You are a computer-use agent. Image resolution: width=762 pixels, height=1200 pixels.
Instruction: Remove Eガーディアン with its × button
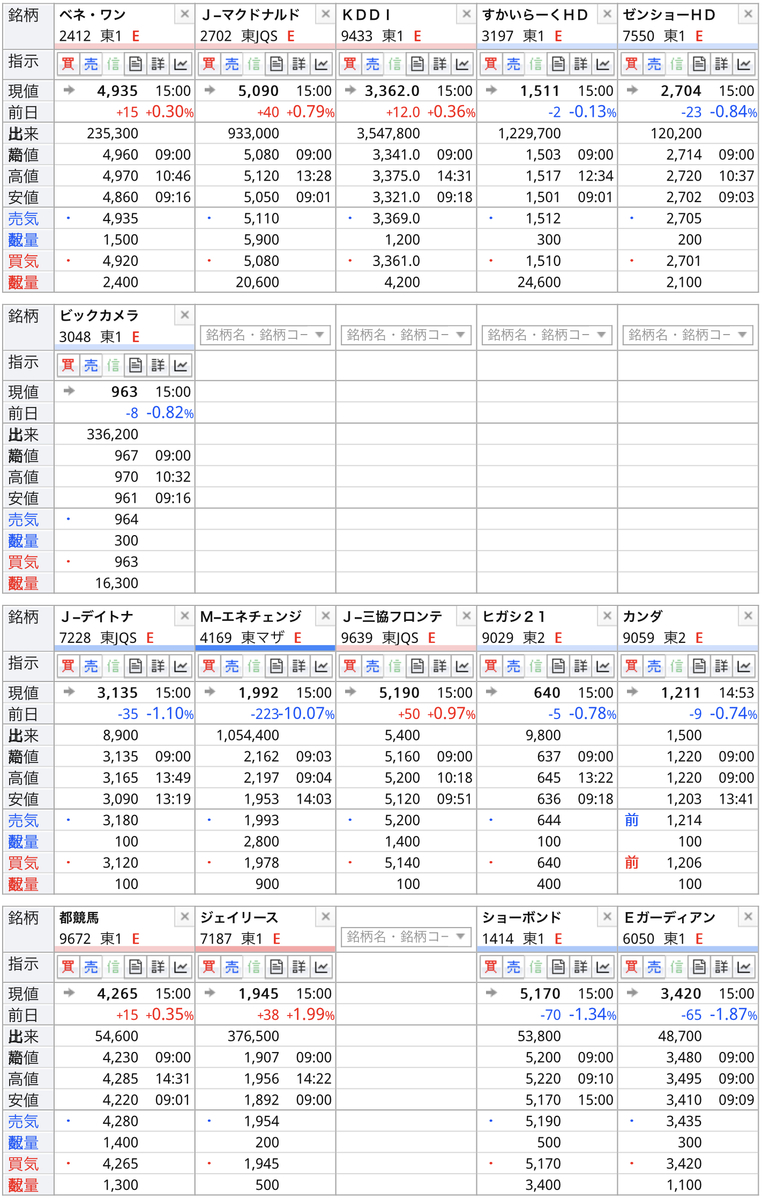[748, 916]
